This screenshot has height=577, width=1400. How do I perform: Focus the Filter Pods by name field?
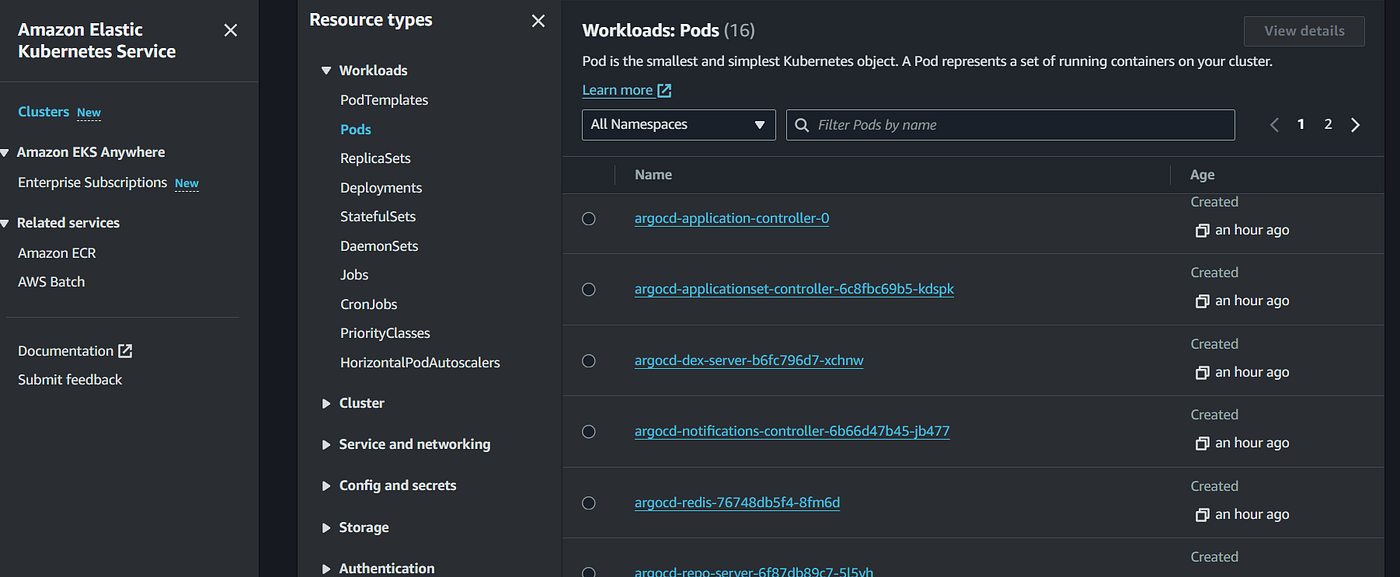click(x=1010, y=125)
